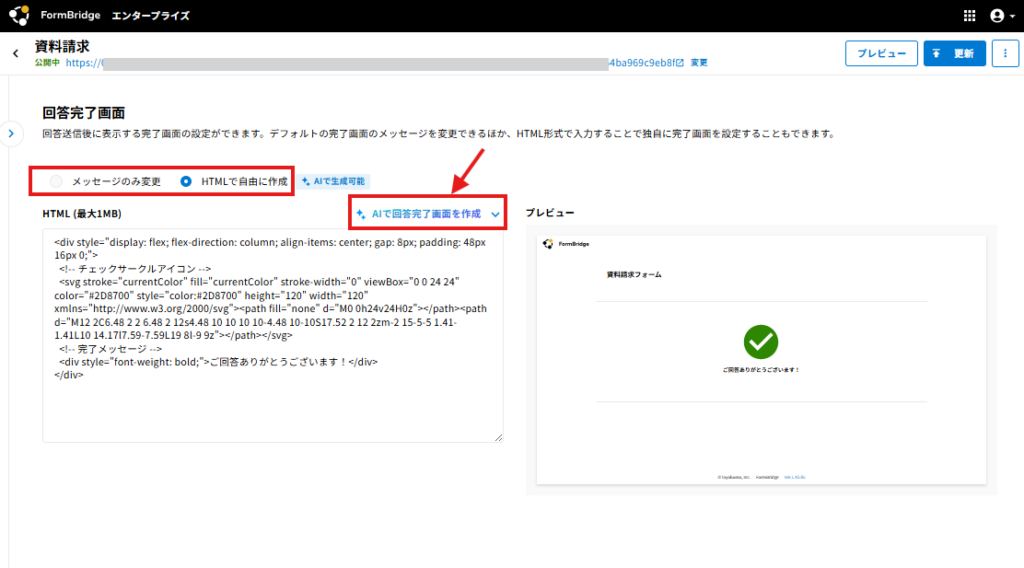Viewport: 1024px width, 568px height.
Task: Click inside the HTML code text area
Action: point(273,336)
